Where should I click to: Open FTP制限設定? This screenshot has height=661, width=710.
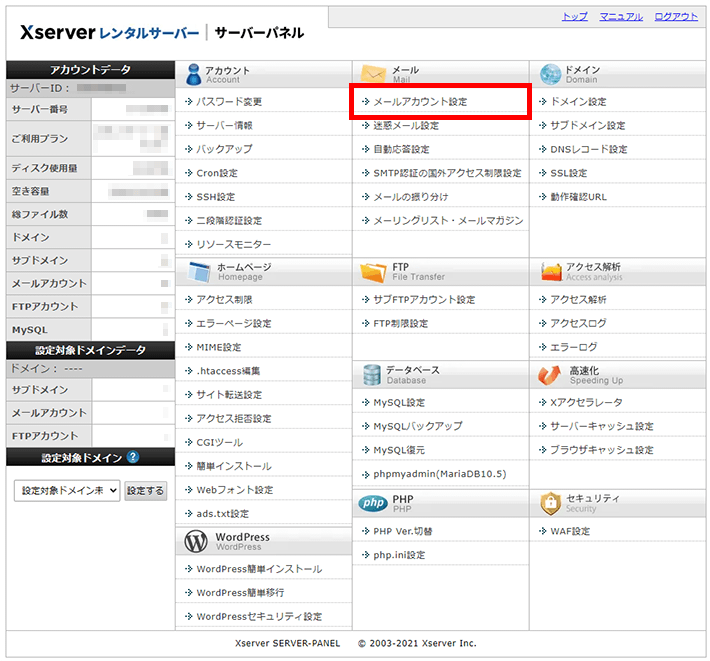coord(401,323)
